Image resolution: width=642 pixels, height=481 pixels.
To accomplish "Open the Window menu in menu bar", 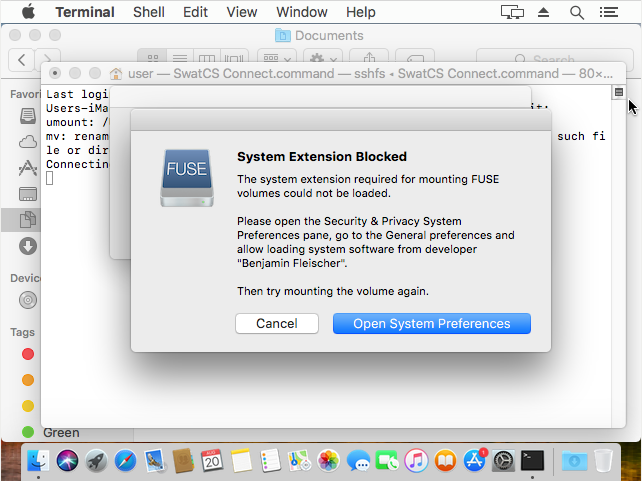I will (x=301, y=12).
